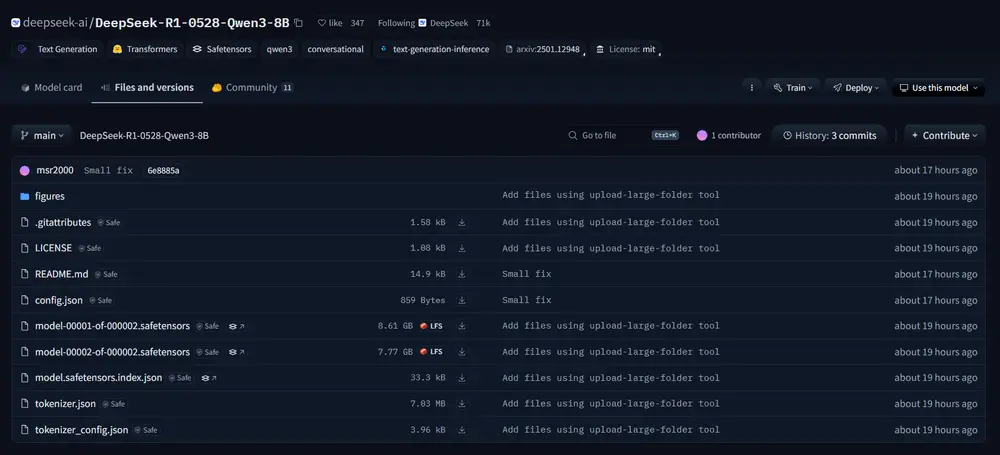Open the README.md file
Screen dimensions: 1000x455
tap(62, 274)
